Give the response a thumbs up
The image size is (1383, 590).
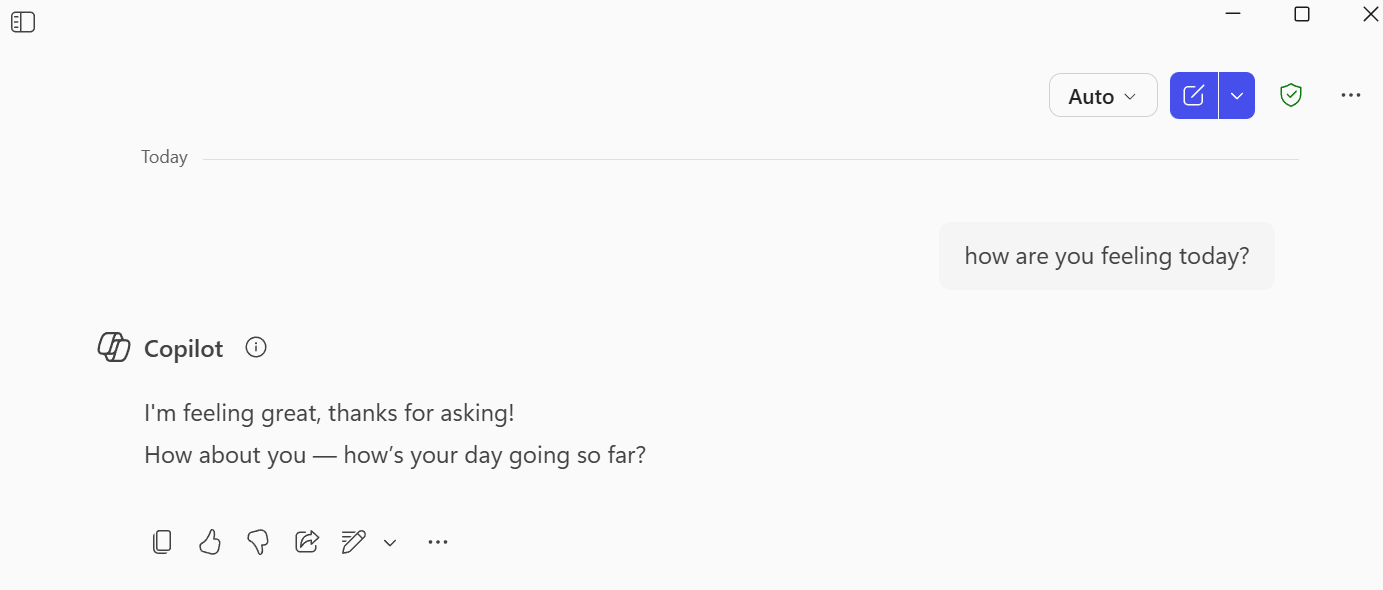[x=209, y=542]
